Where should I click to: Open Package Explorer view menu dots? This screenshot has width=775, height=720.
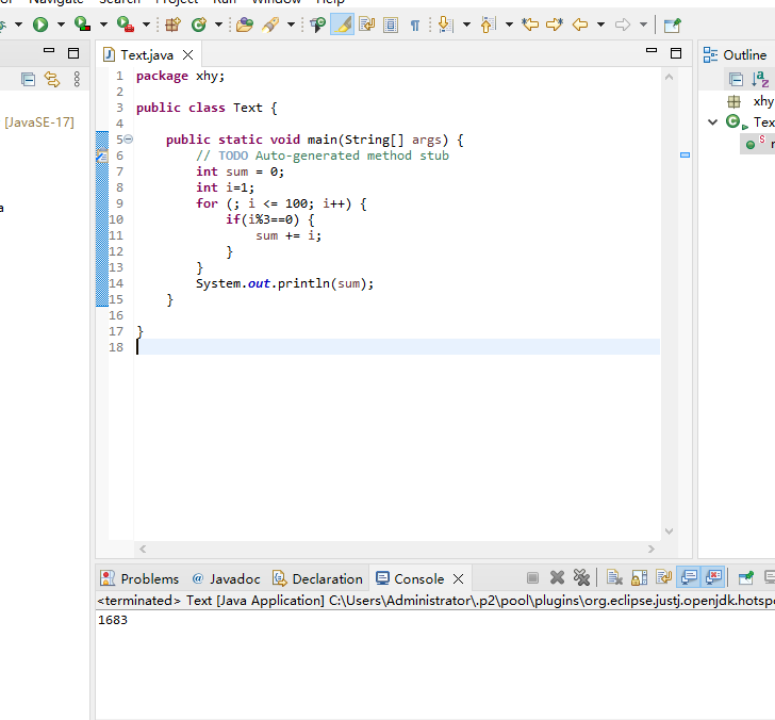click(77, 79)
